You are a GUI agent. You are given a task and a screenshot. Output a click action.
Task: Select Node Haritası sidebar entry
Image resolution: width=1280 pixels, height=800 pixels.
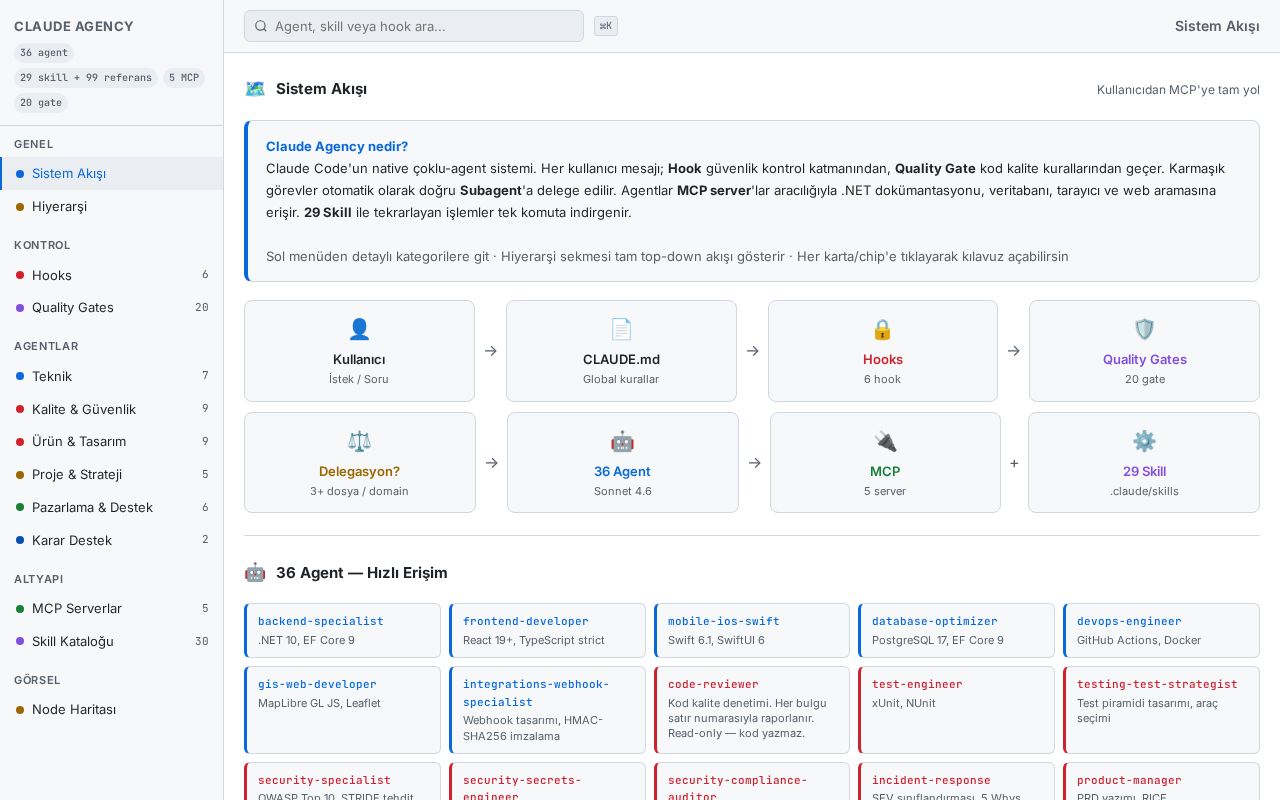(112, 709)
